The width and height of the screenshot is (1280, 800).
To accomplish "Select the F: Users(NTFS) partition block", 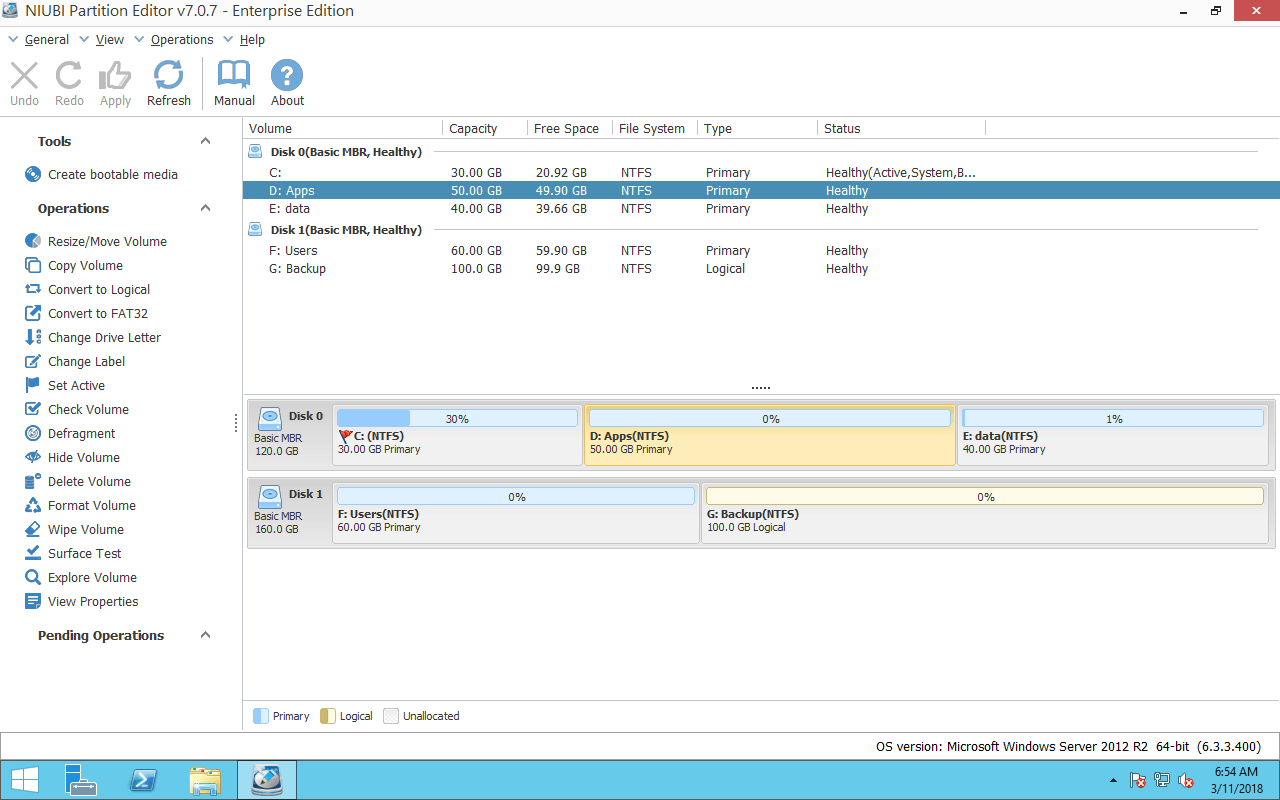I will pos(516,512).
